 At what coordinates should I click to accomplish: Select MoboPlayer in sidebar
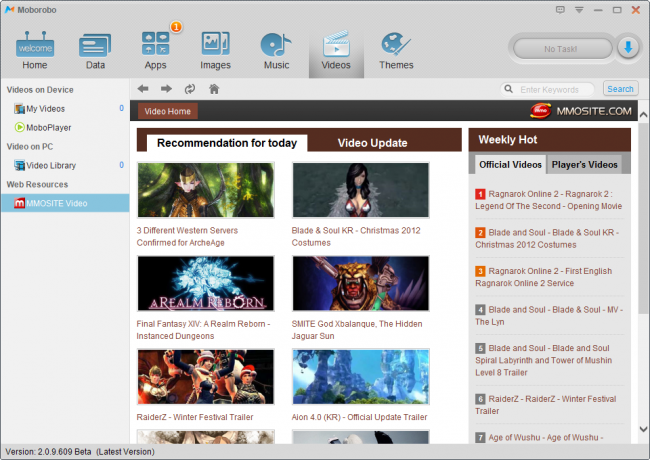[65, 127]
